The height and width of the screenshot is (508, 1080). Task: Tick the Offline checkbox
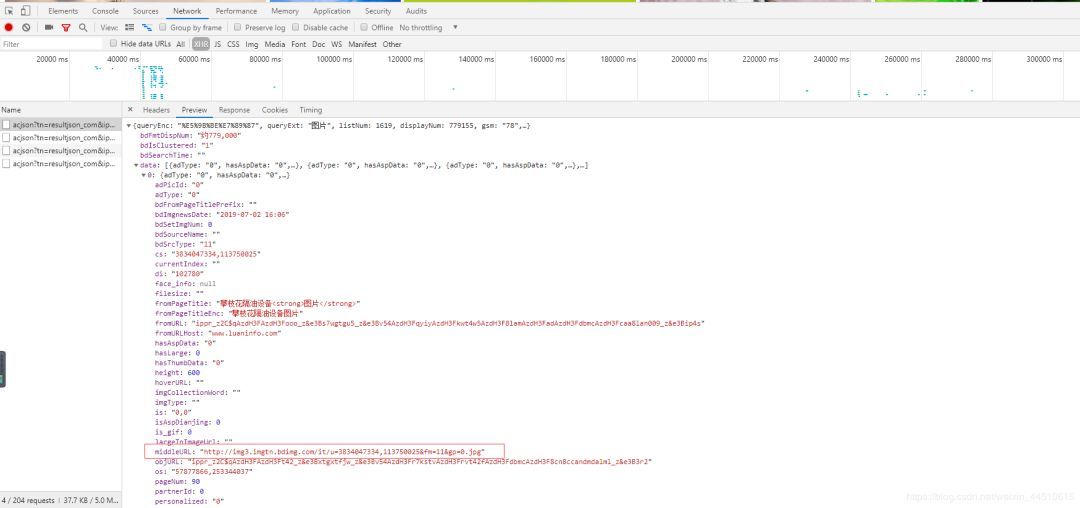[364, 28]
